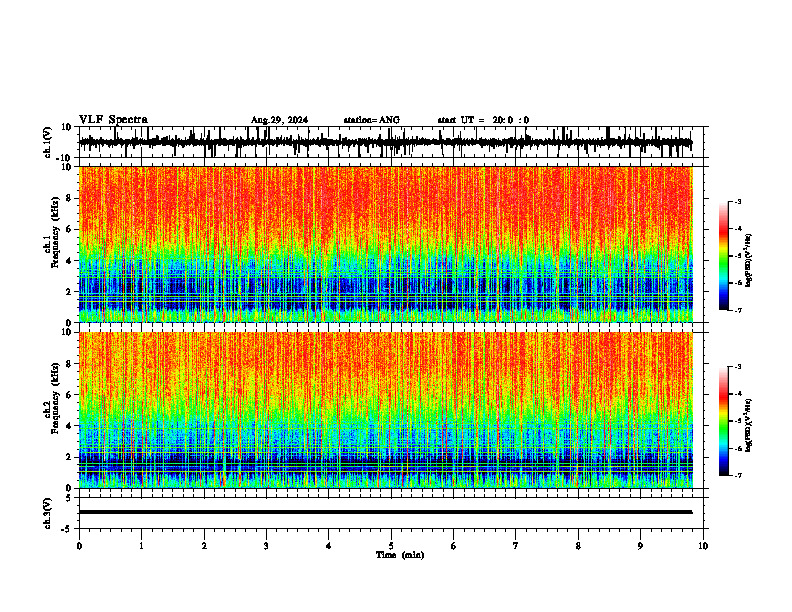This screenshot has height=612, width=792.
Task: Click the 'station= ANG' header label
Action: coord(372,120)
